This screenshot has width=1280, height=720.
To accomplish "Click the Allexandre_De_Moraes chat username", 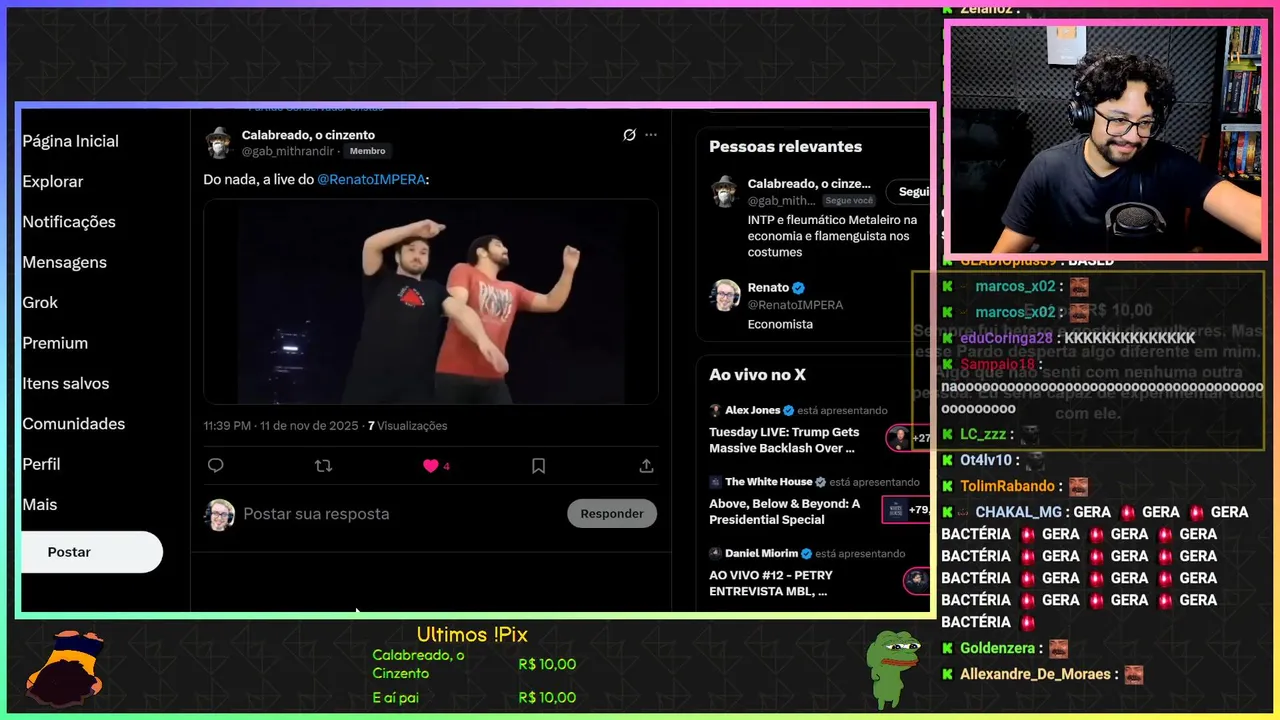I will (x=1037, y=674).
